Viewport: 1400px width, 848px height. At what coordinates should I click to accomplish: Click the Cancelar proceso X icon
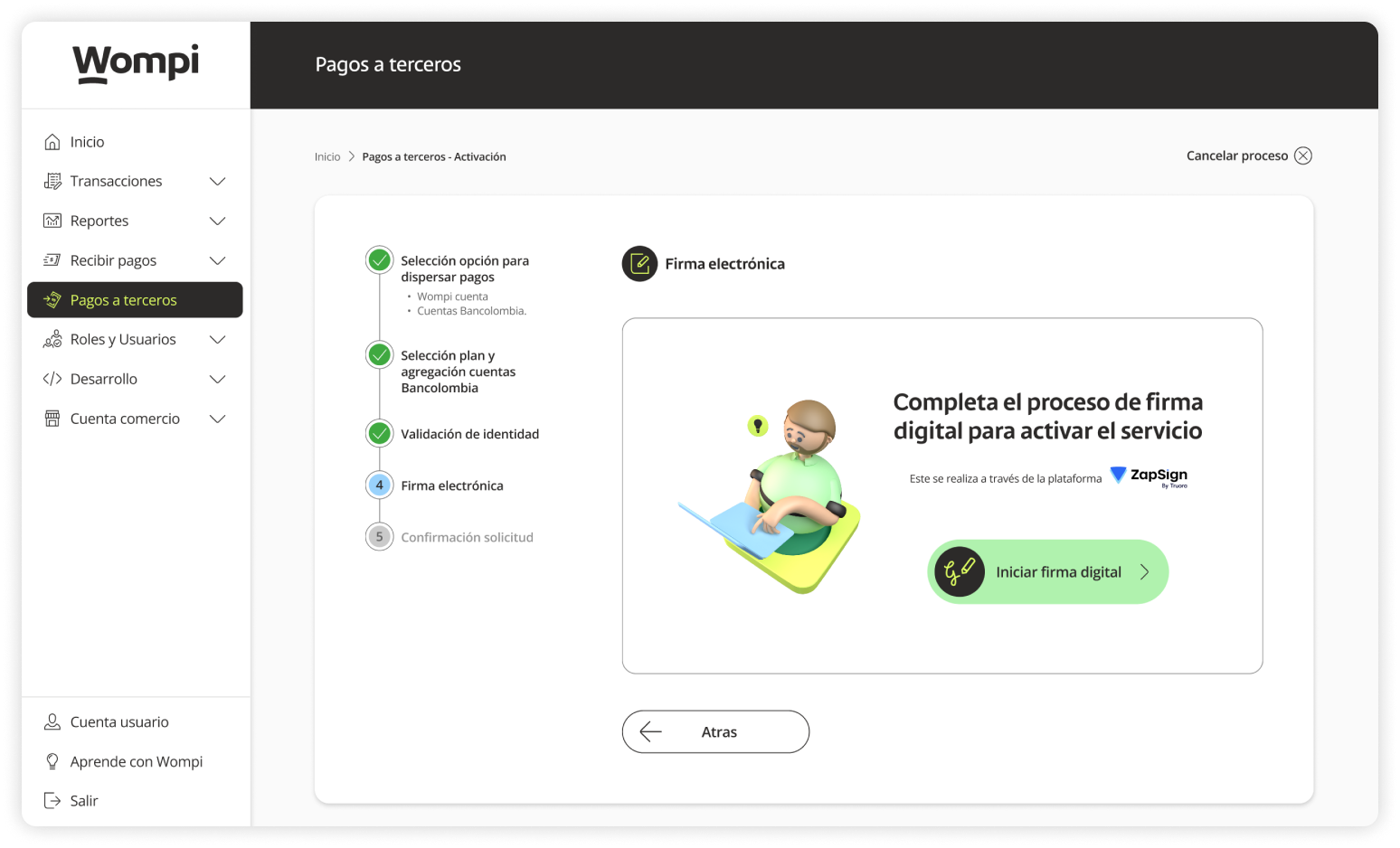pyautogui.click(x=1302, y=155)
